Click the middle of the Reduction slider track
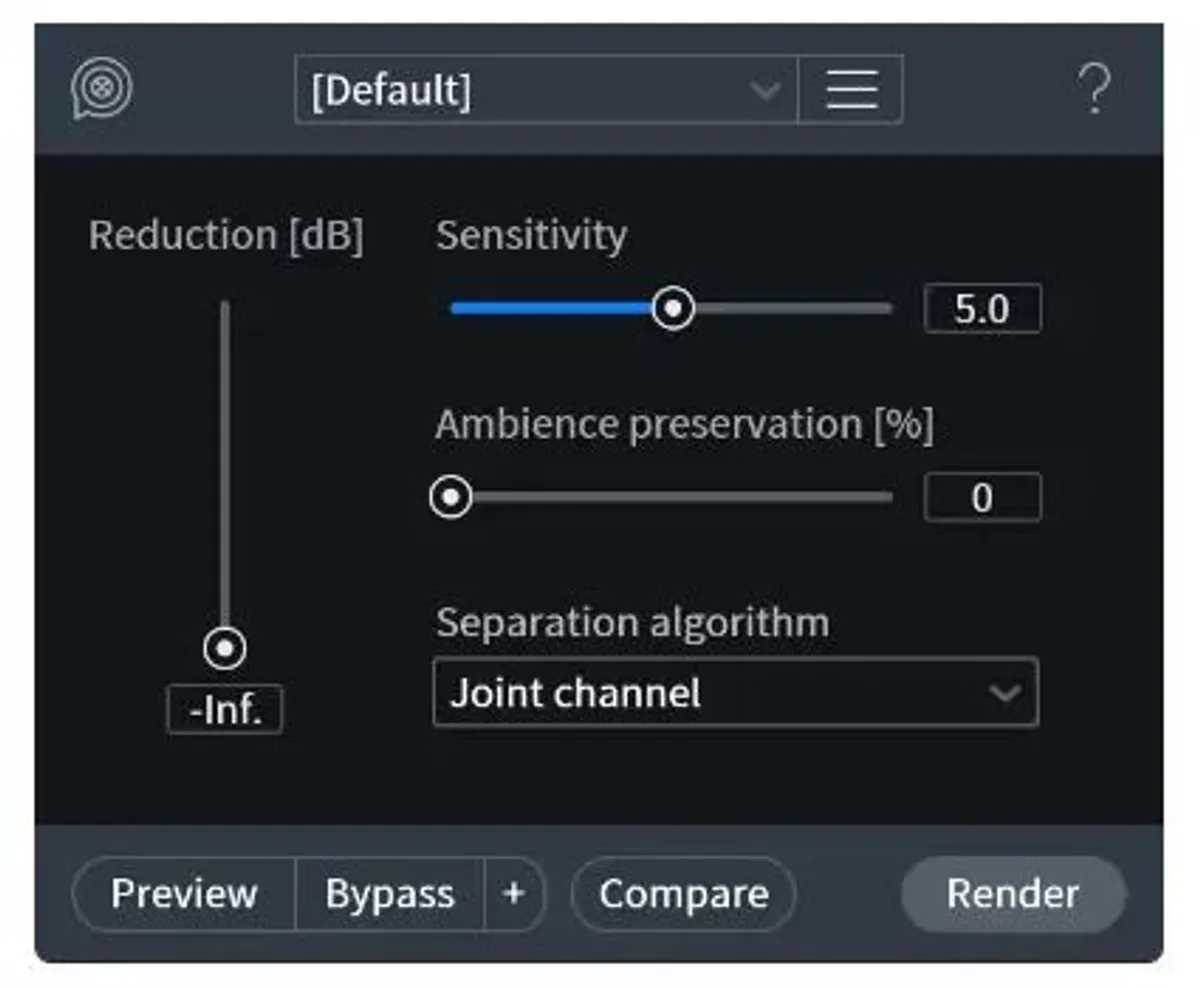This screenshot has width=1200, height=988. (x=225, y=465)
